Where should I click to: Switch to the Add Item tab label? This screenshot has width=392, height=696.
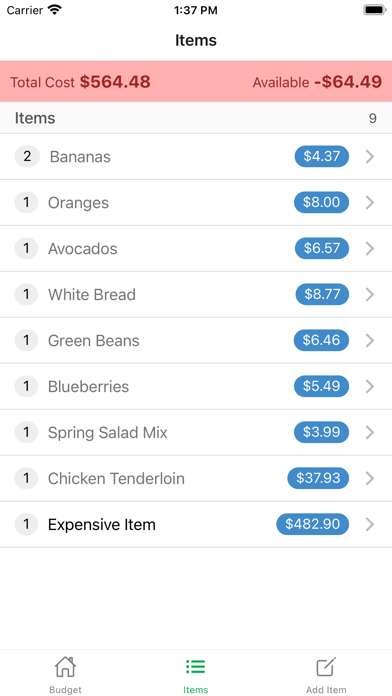click(x=326, y=690)
